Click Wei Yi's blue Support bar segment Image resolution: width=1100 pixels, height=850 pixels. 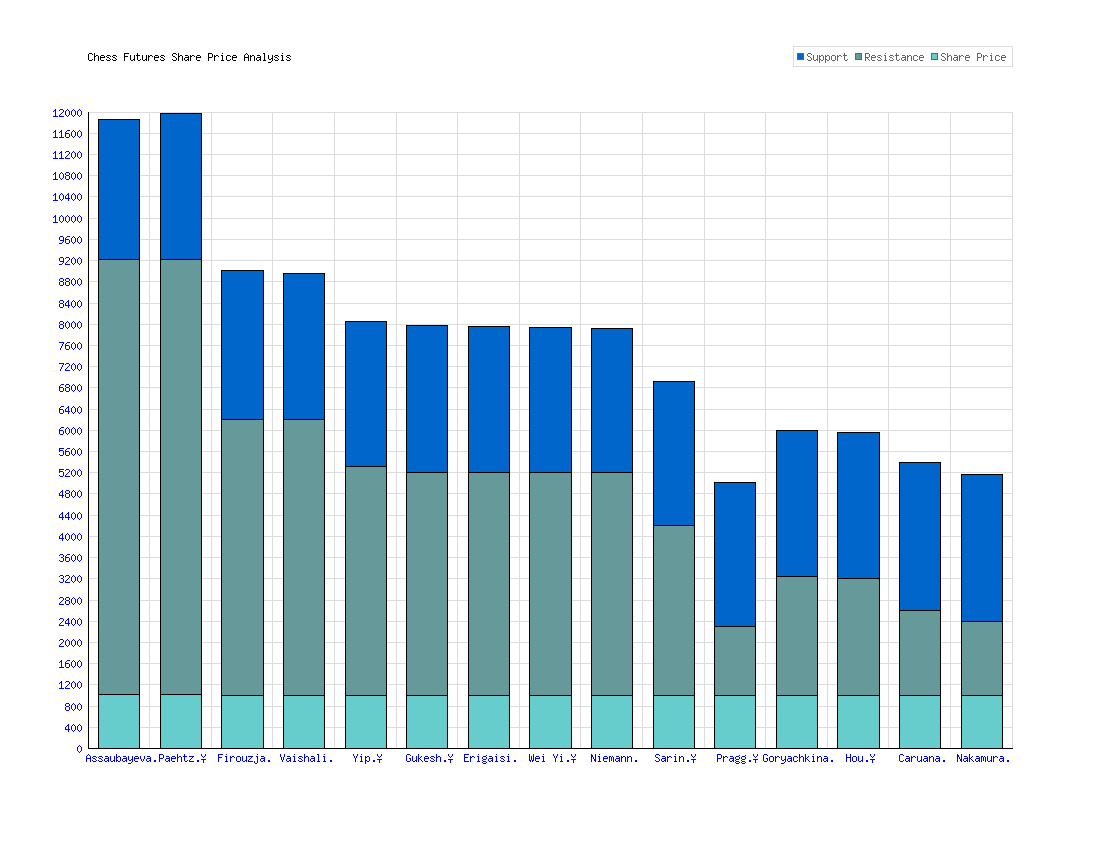[x=551, y=400]
